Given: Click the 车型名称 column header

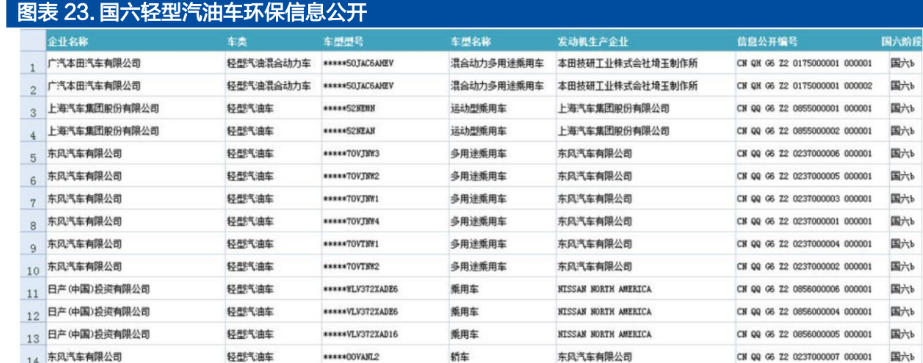Looking at the screenshot, I should (471, 42).
